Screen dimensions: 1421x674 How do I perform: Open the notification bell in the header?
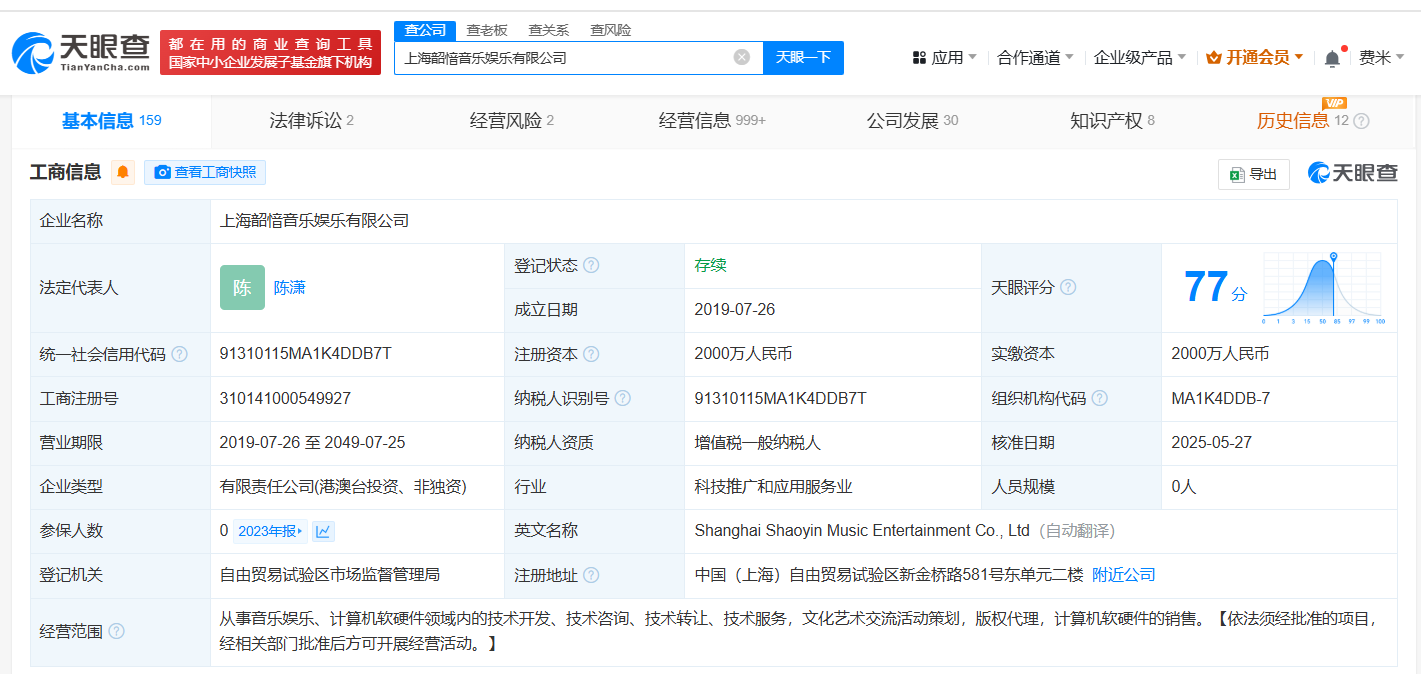[1332, 58]
